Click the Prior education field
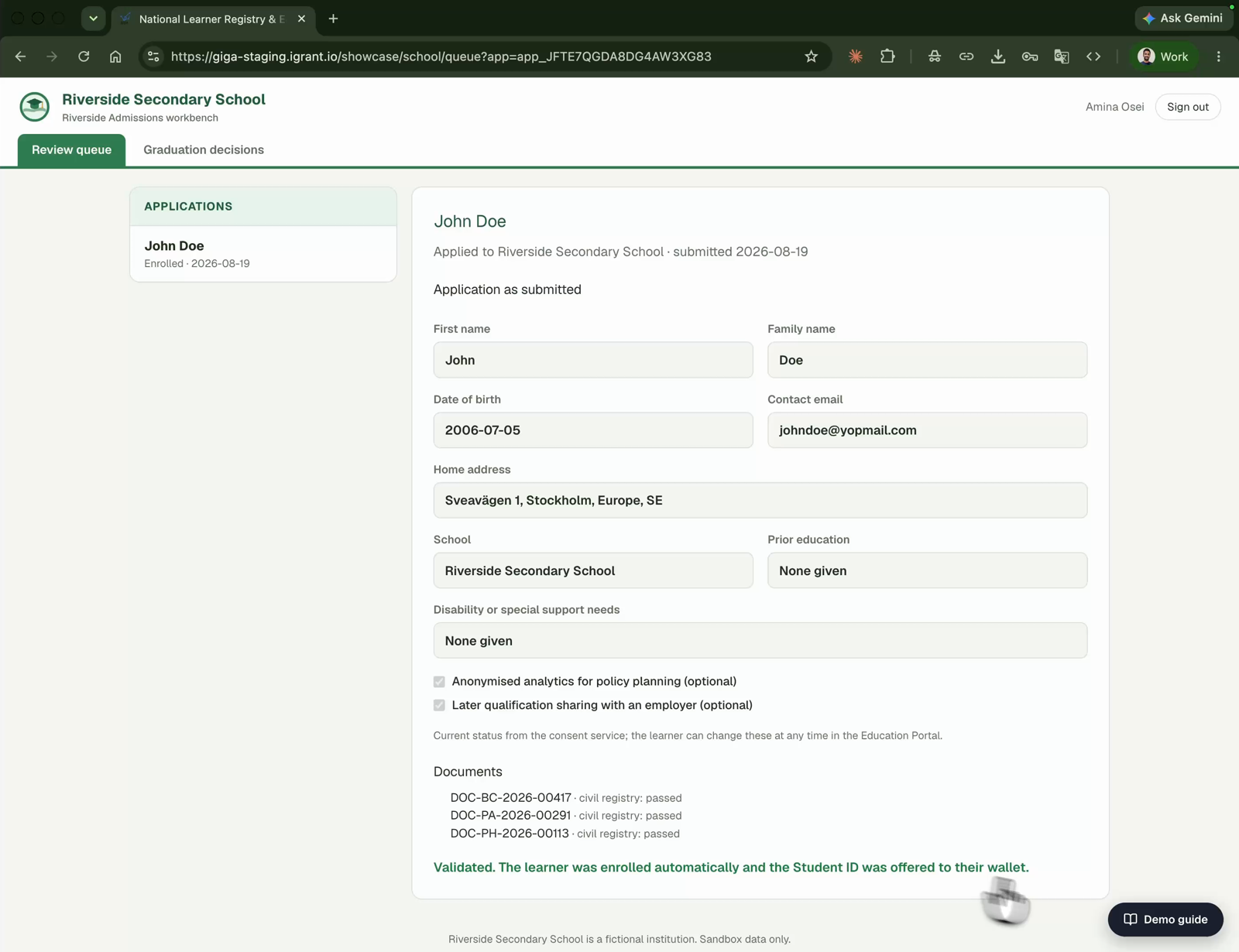The height and width of the screenshot is (952, 1239). 927,570
